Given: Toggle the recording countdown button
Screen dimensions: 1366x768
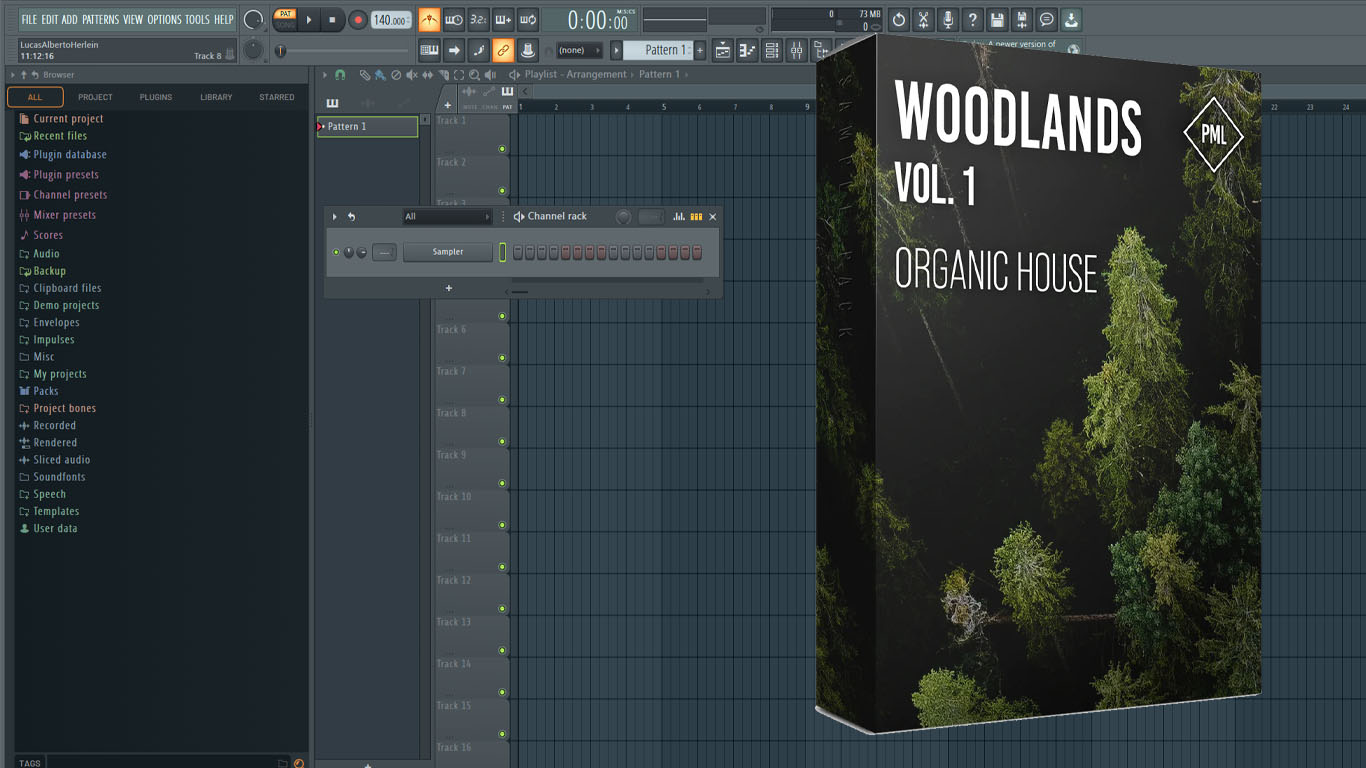Looking at the screenshot, I should [479, 20].
